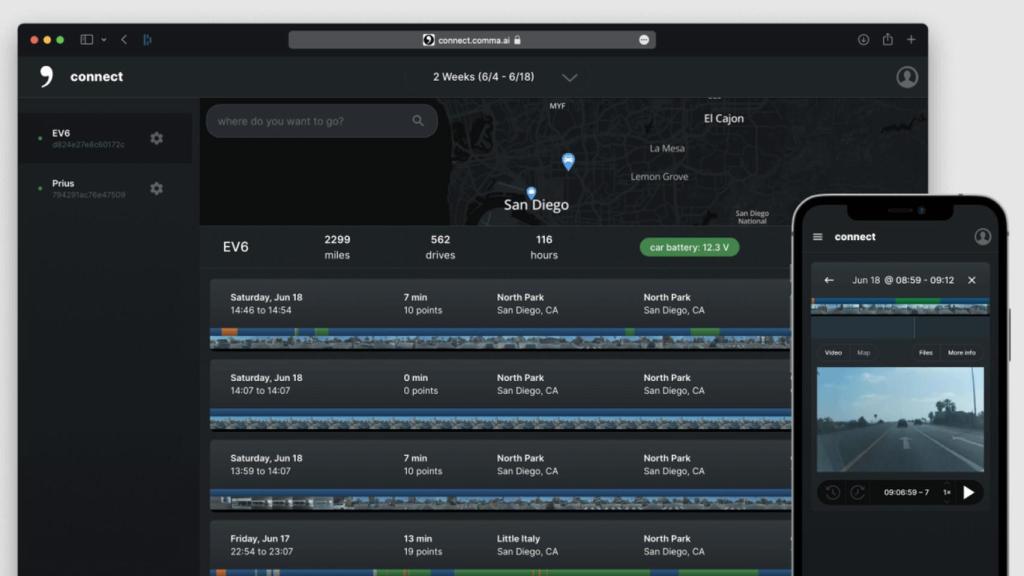Click the blue car marker on the map
Image resolution: width=1024 pixels, height=576 pixels.
(568, 161)
